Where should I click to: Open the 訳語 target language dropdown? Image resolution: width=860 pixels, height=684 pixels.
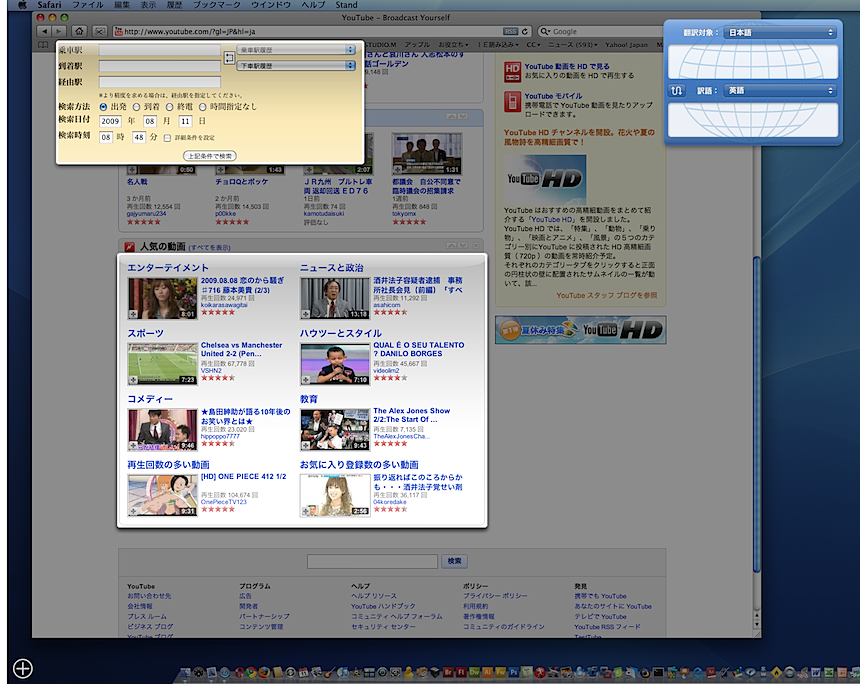pos(780,91)
